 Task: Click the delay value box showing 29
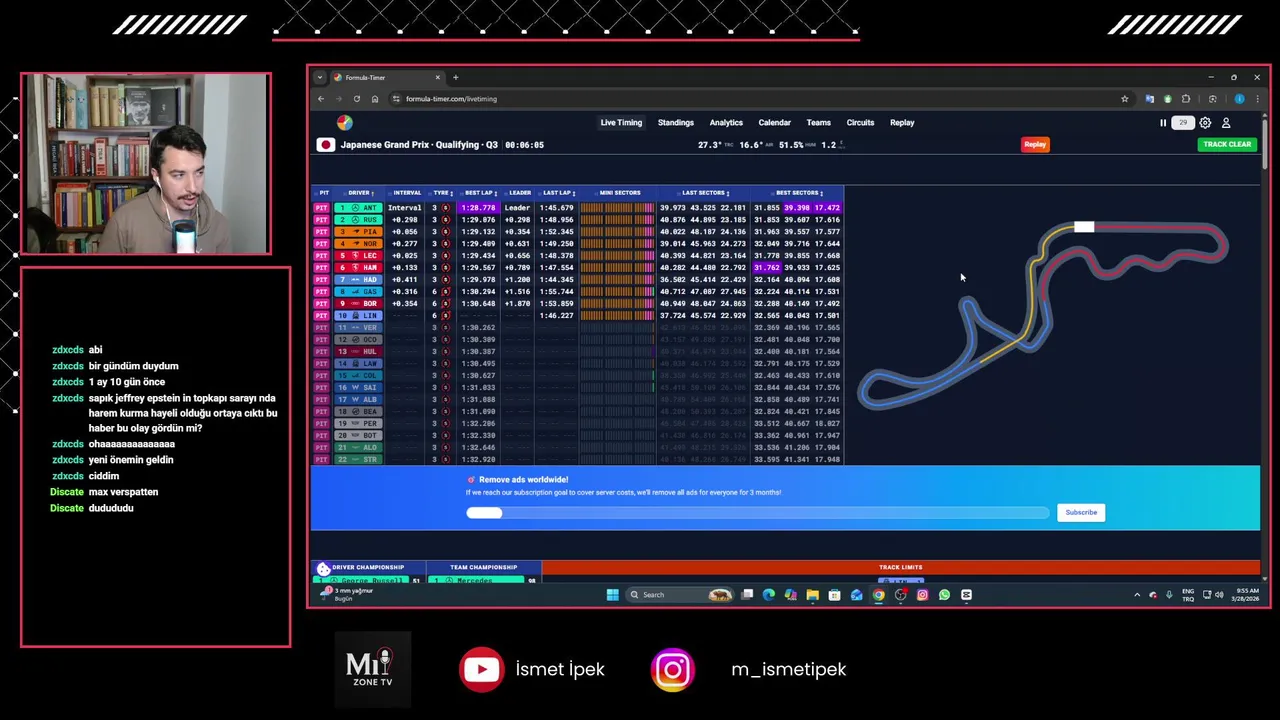tap(1183, 123)
